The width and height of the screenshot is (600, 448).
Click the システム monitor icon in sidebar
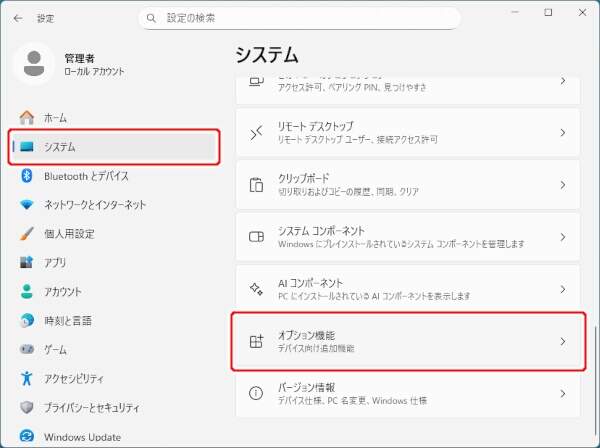point(27,147)
